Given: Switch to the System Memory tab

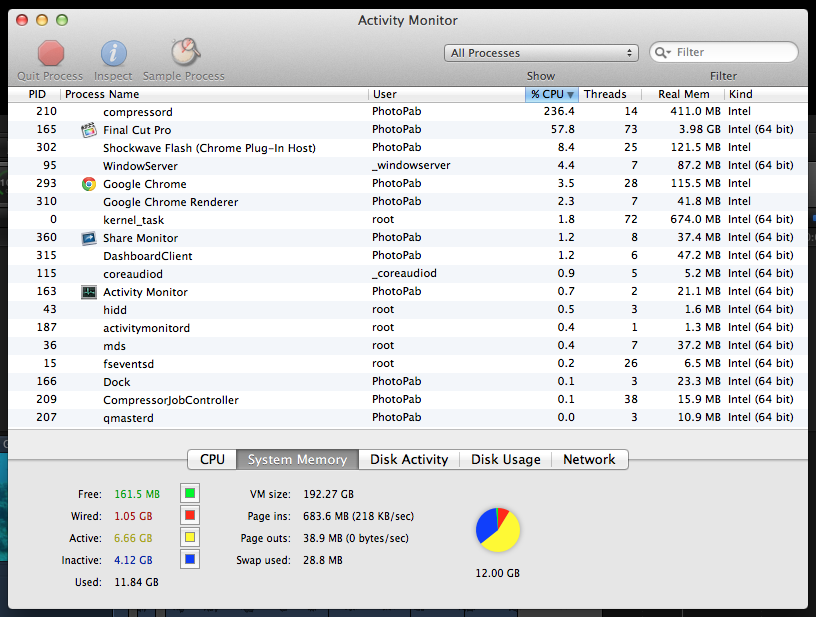Looking at the screenshot, I should point(297,459).
